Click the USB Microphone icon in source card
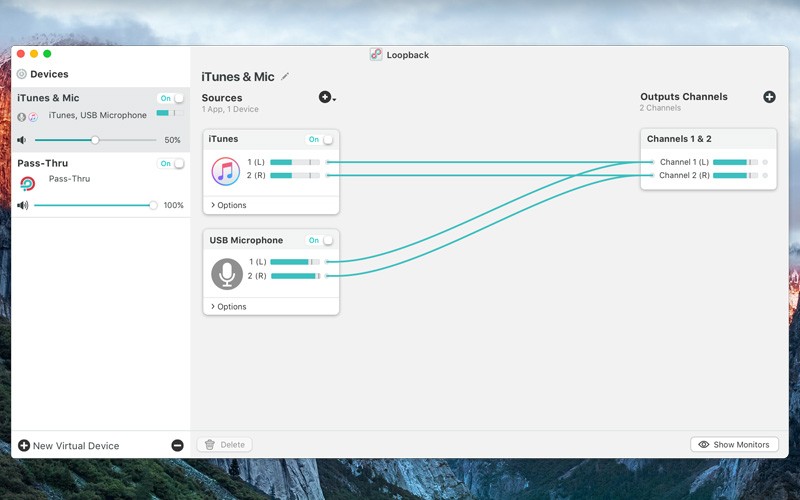This screenshot has height=500, width=800. click(227, 274)
